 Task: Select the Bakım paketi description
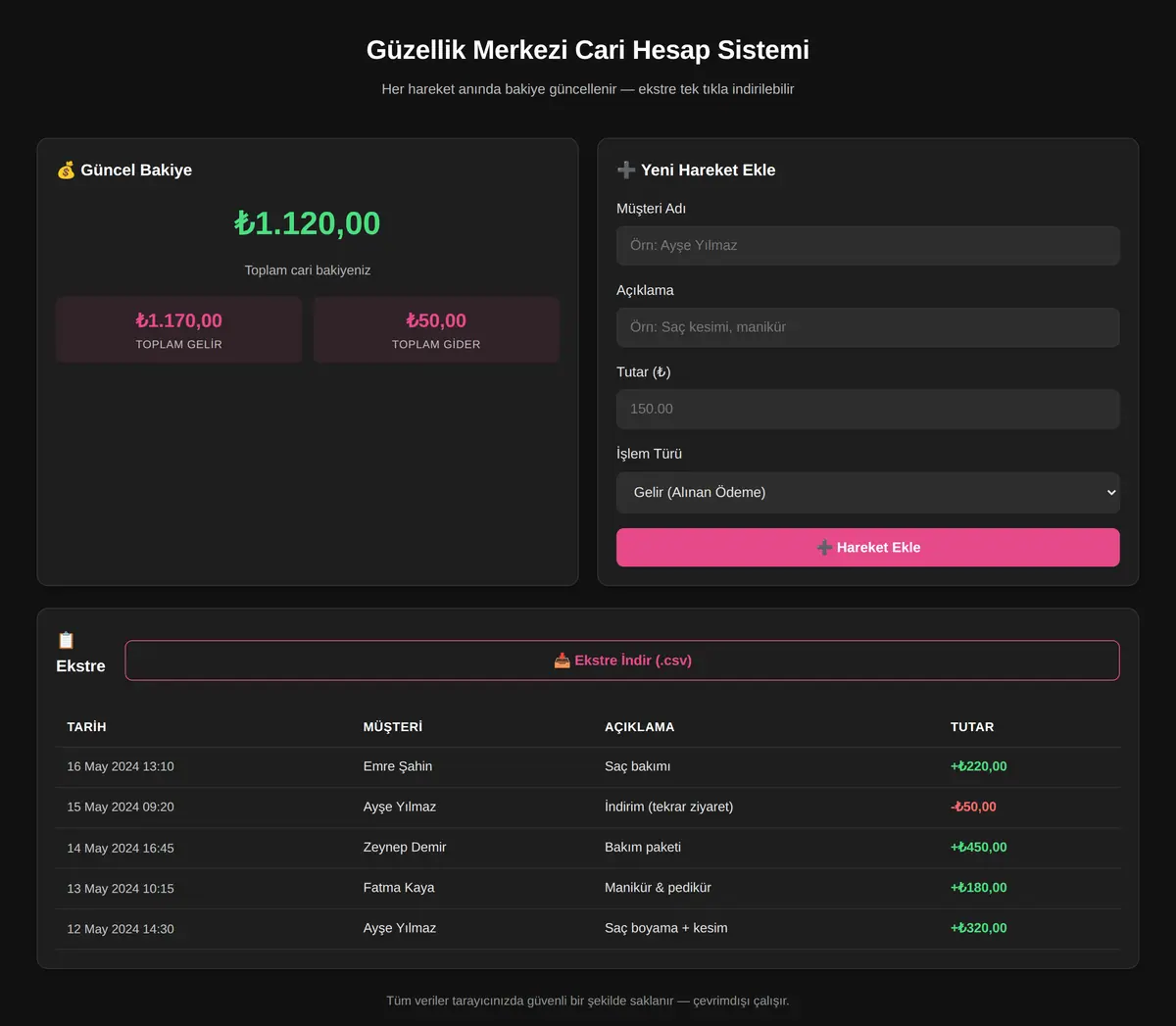click(x=643, y=848)
